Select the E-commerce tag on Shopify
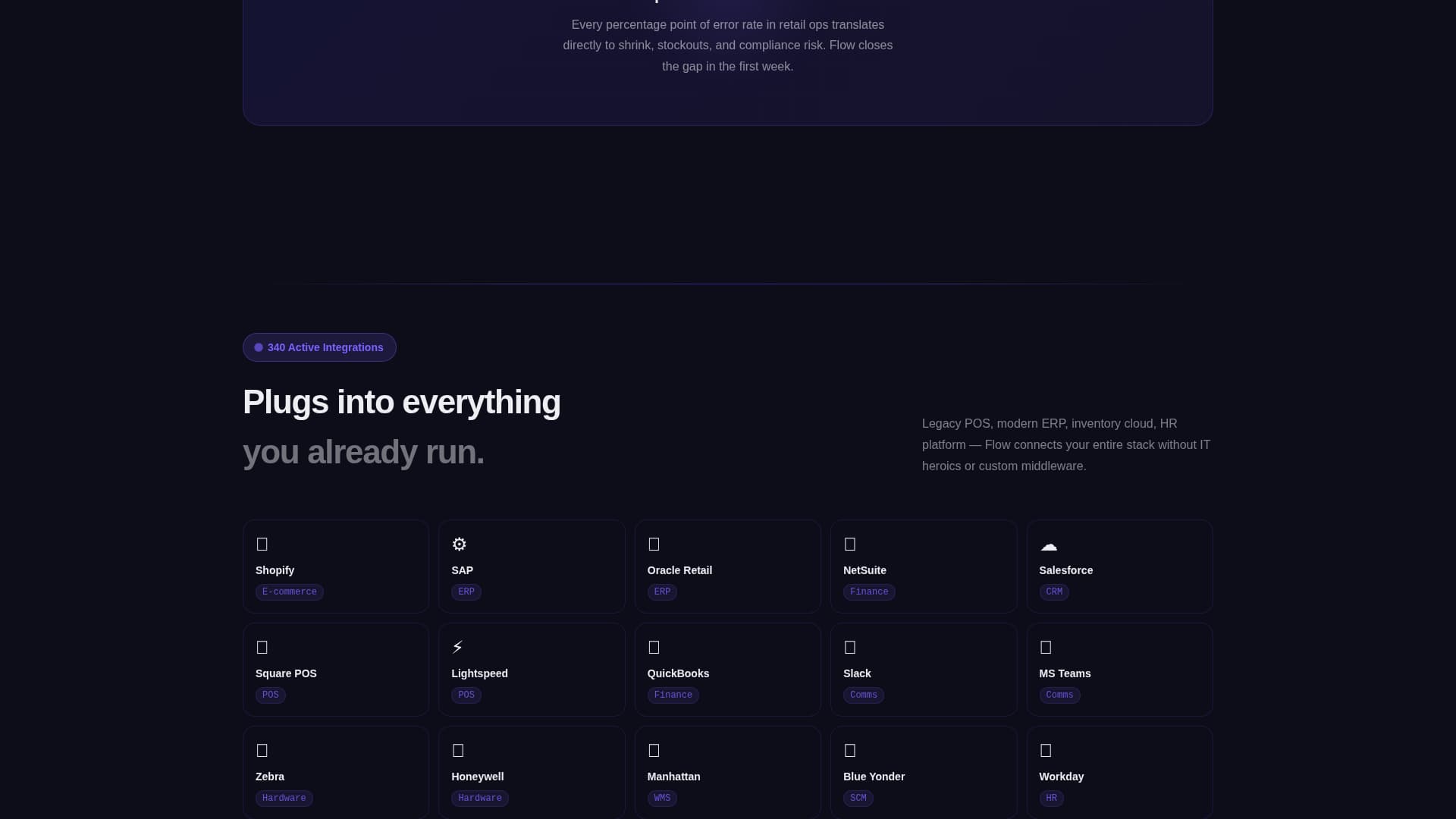 290,592
